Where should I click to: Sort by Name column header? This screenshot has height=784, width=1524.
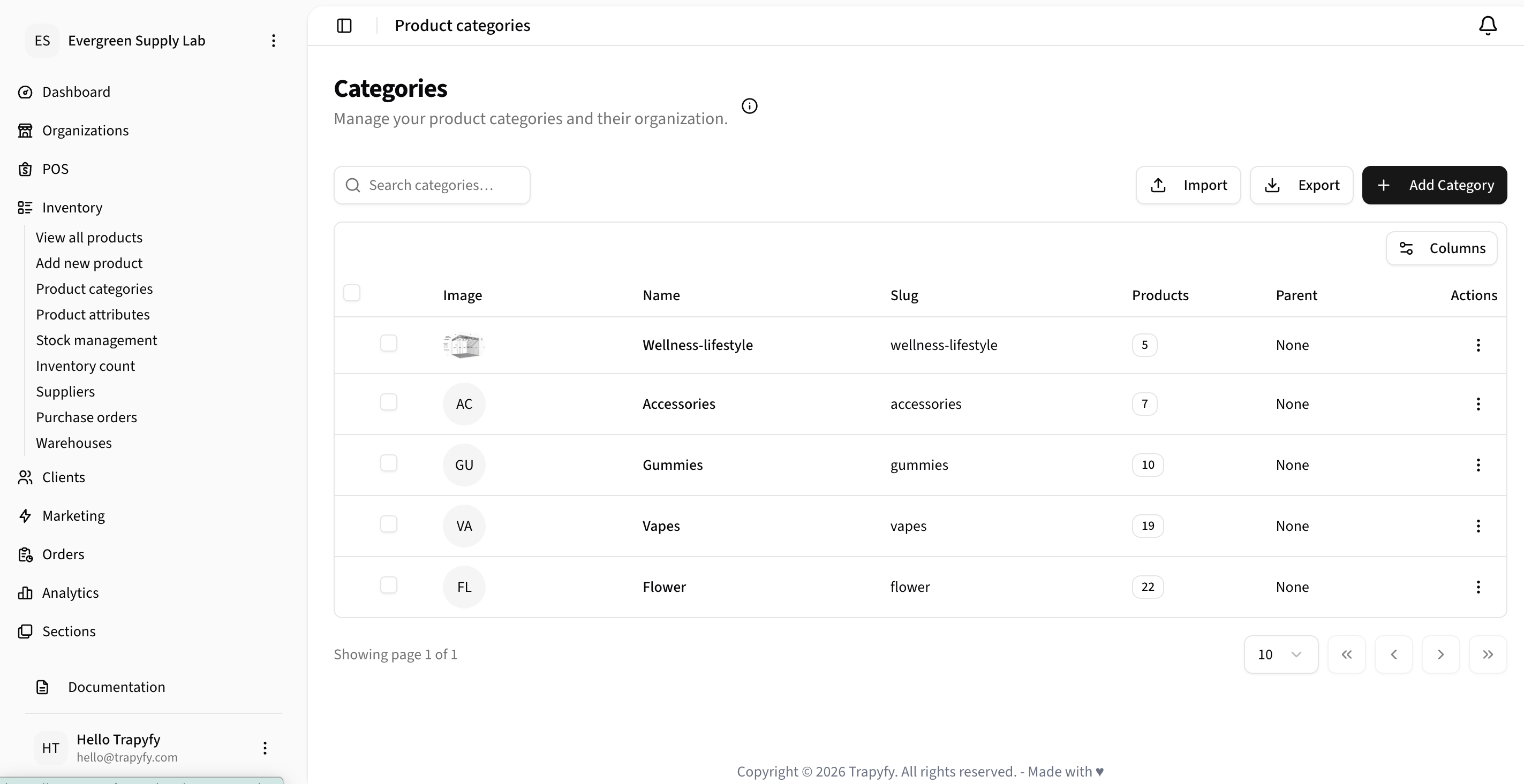661,295
